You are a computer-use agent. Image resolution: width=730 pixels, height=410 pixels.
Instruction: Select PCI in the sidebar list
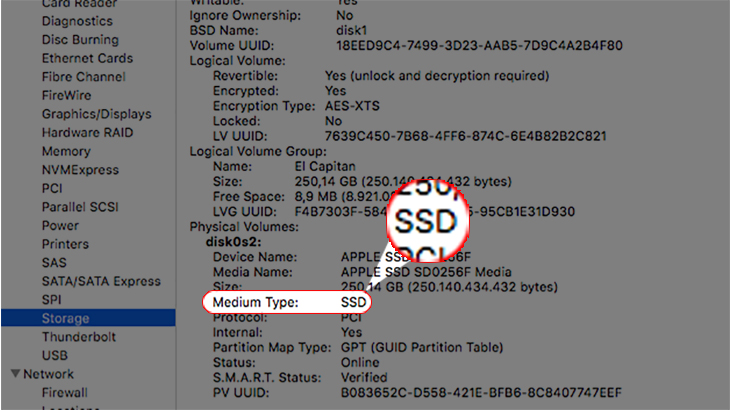tap(52, 189)
